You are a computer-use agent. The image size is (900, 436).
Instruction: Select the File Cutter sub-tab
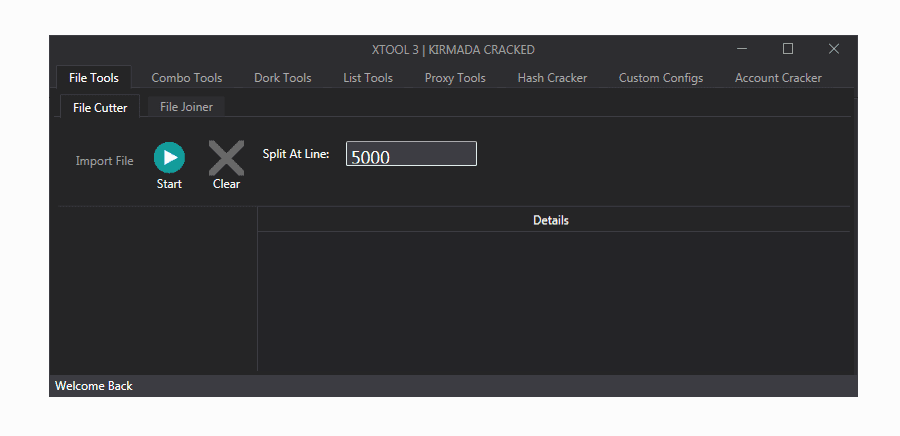click(100, 107)
